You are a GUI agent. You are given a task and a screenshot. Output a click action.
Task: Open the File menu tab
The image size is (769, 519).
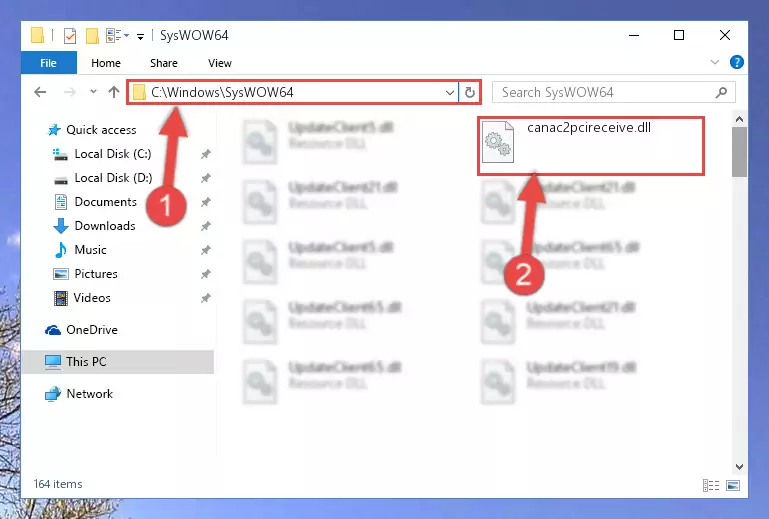49,63
